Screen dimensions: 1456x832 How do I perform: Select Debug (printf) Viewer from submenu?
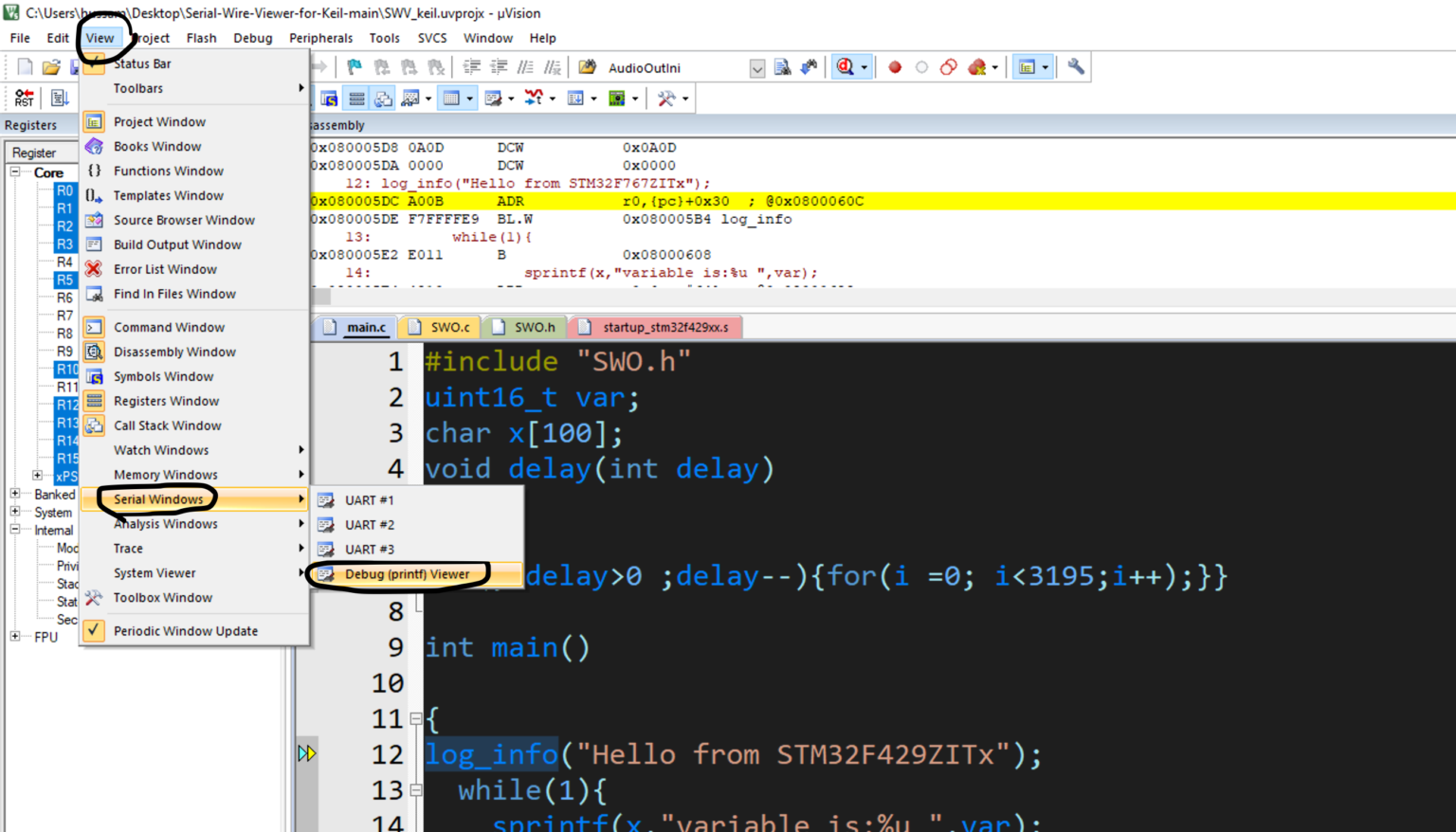[406, 574]
